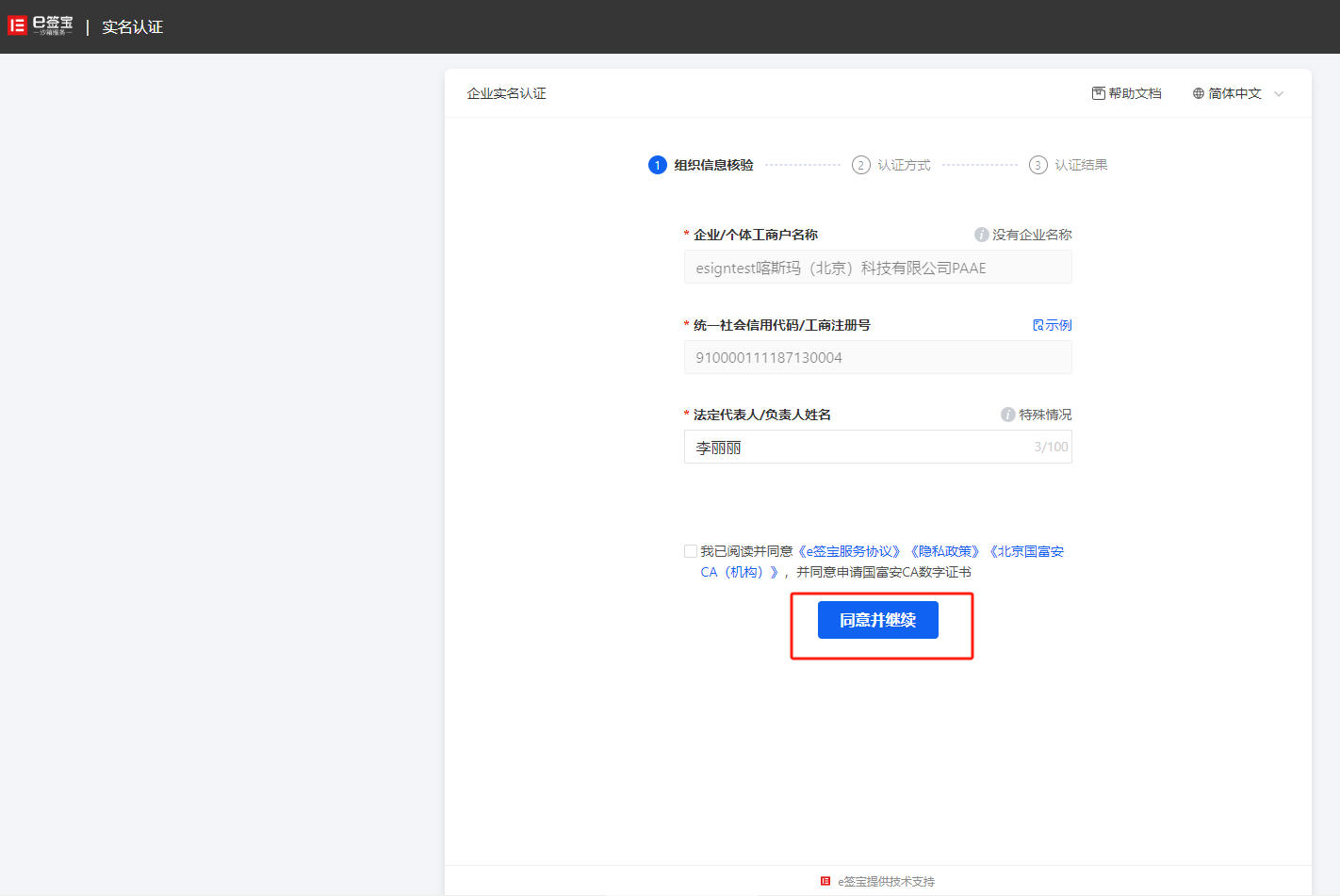Viewport: 1340px width, 896px height.
Task: Click step 2 circle icon
Action: pyautogui.click(x=860, y=165)
